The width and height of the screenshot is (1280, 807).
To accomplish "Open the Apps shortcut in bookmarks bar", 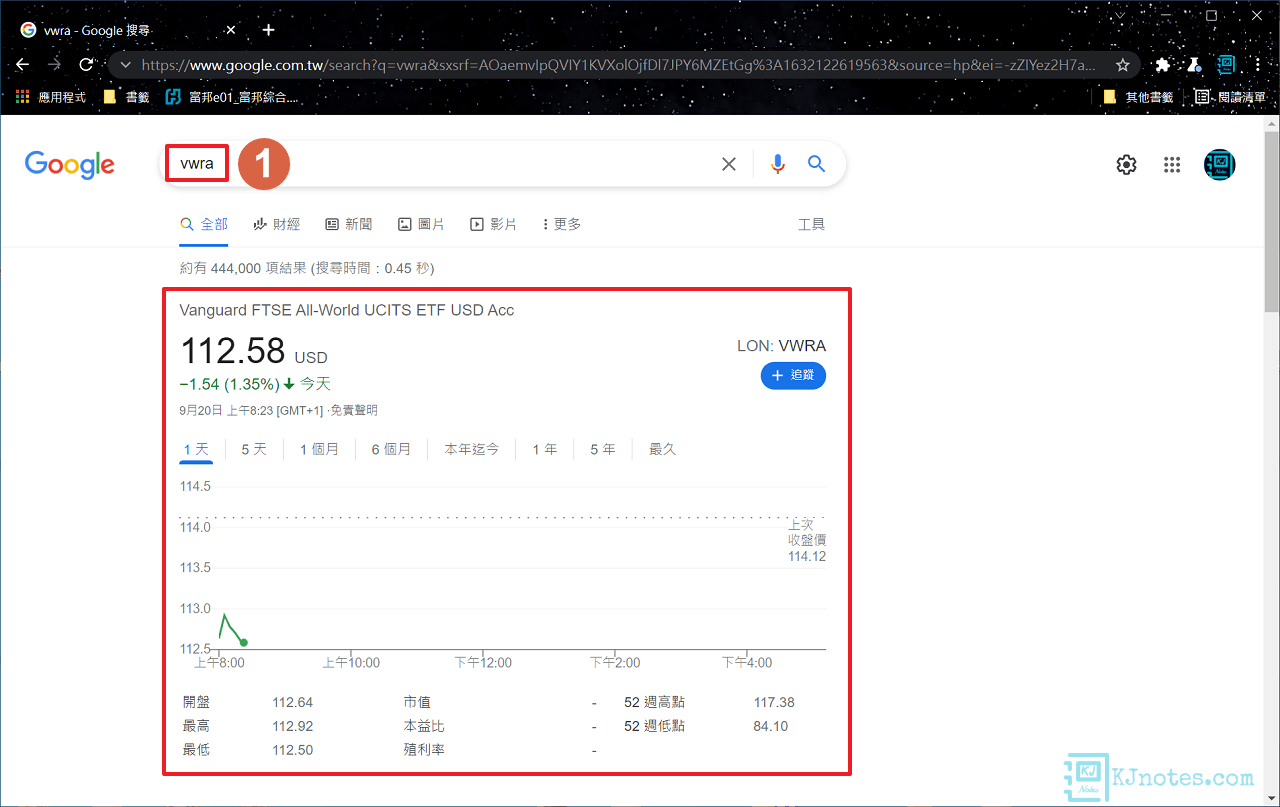I will pos(50,97).
